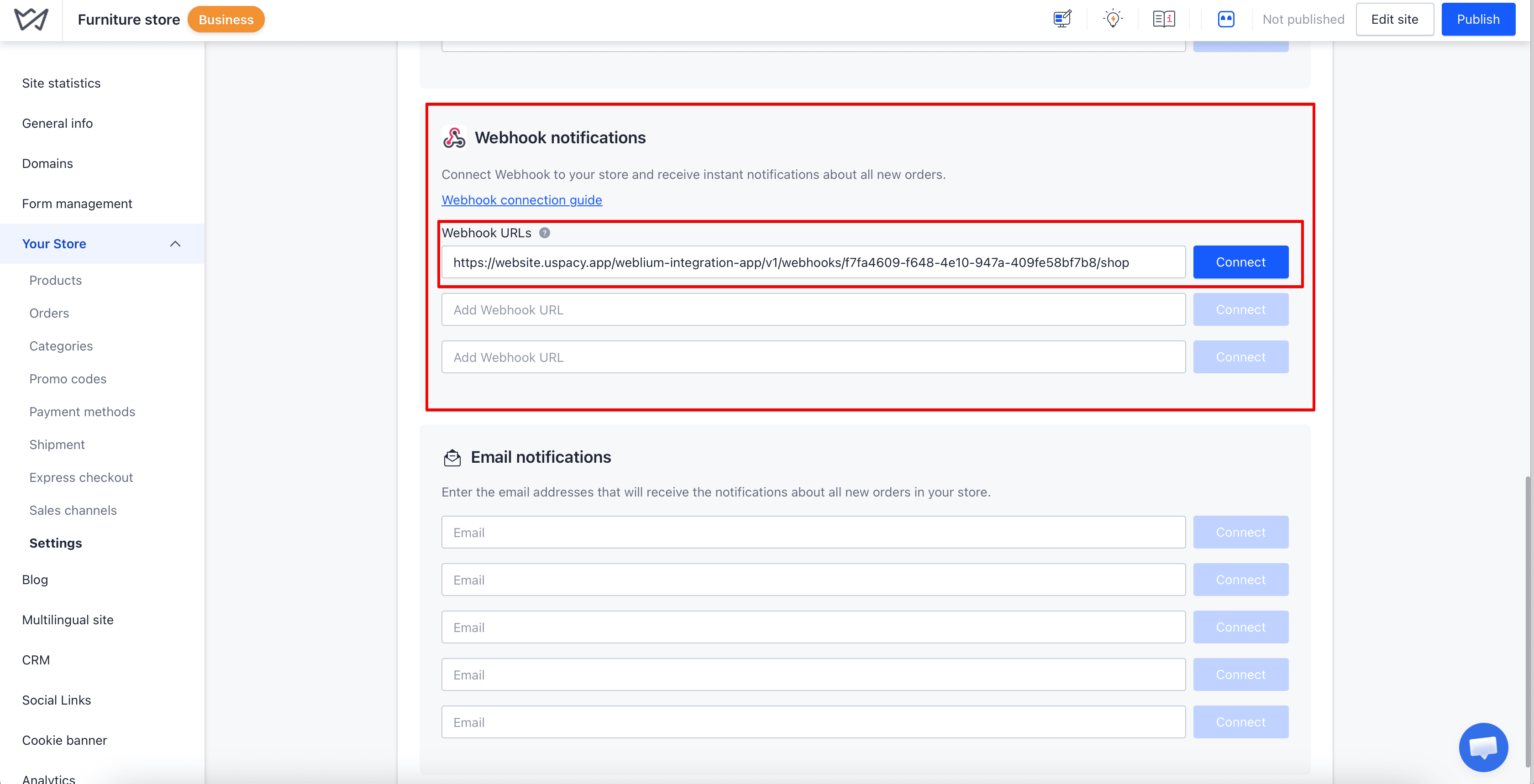Go to Payment methods

click(x=82, y=412)
